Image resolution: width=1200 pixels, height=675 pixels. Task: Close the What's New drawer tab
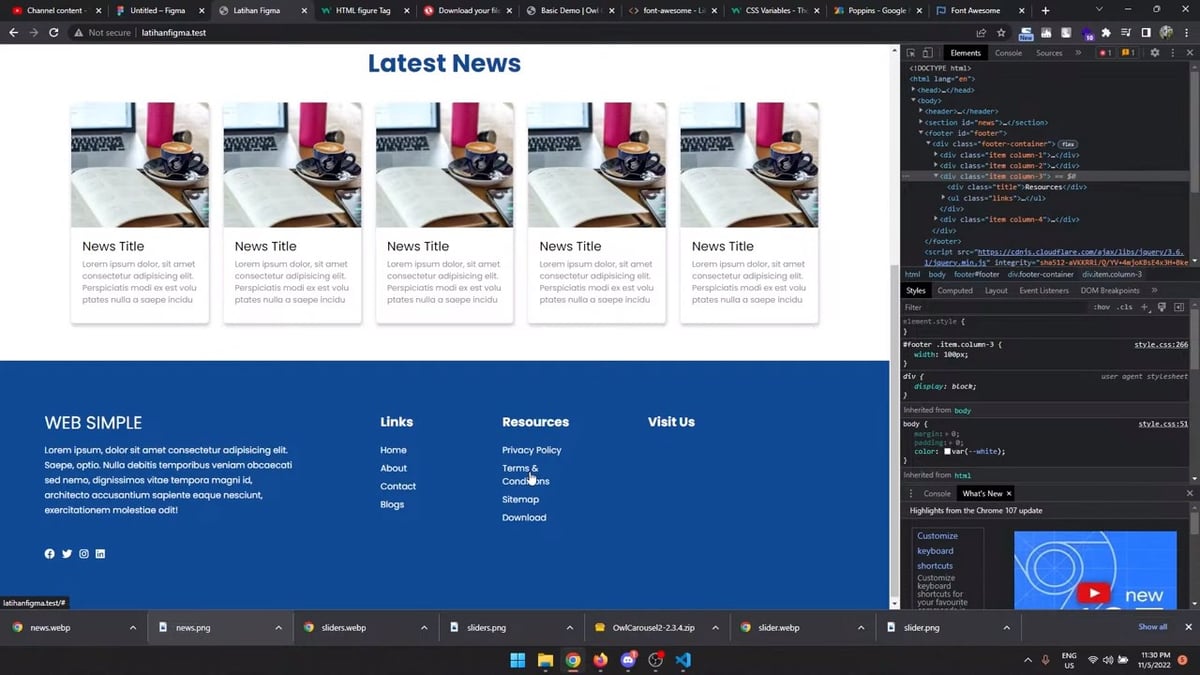click(x=1009, y=493)
